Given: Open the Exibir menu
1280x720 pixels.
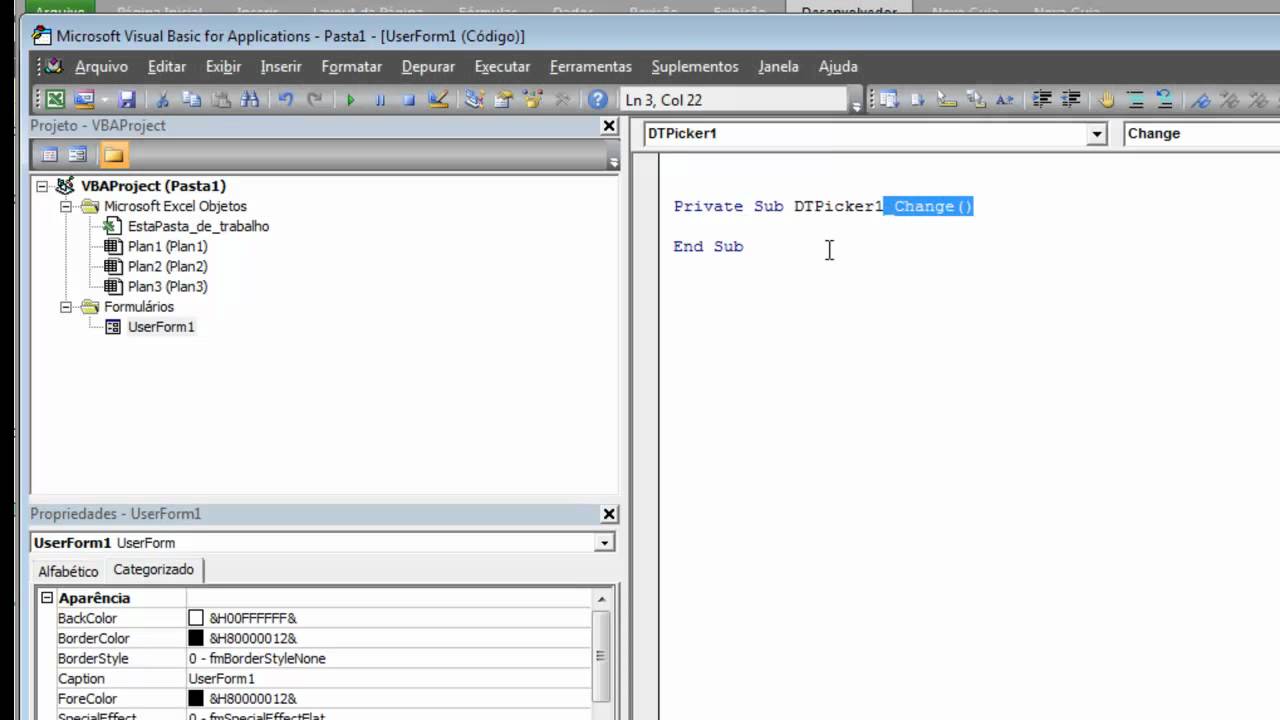Looking at the screenshot, I should pos(224,67).
